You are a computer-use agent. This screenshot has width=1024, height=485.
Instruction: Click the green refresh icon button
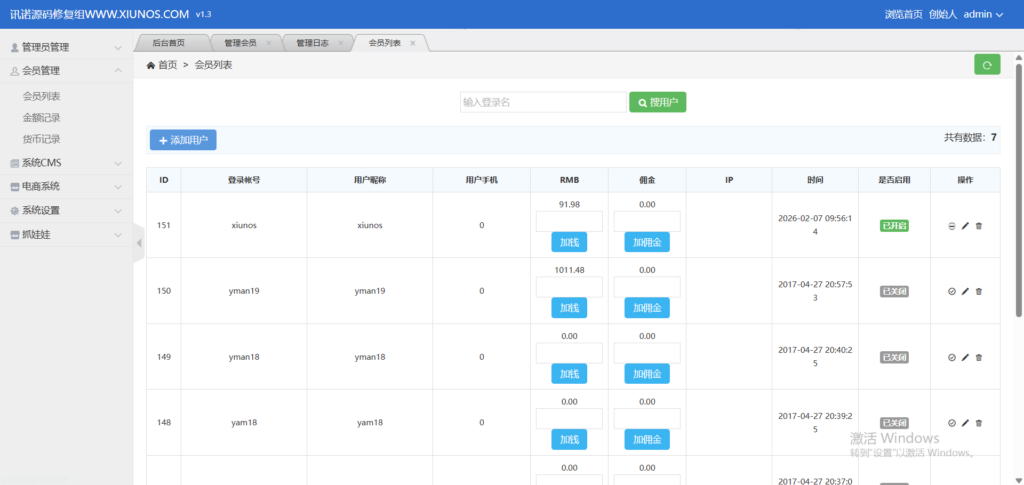tap(987, 65)
